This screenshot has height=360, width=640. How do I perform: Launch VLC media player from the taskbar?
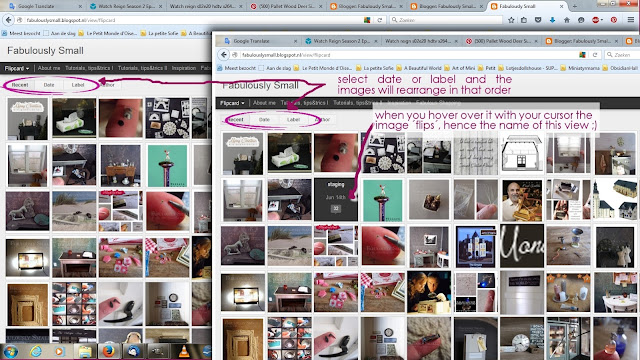184,351
